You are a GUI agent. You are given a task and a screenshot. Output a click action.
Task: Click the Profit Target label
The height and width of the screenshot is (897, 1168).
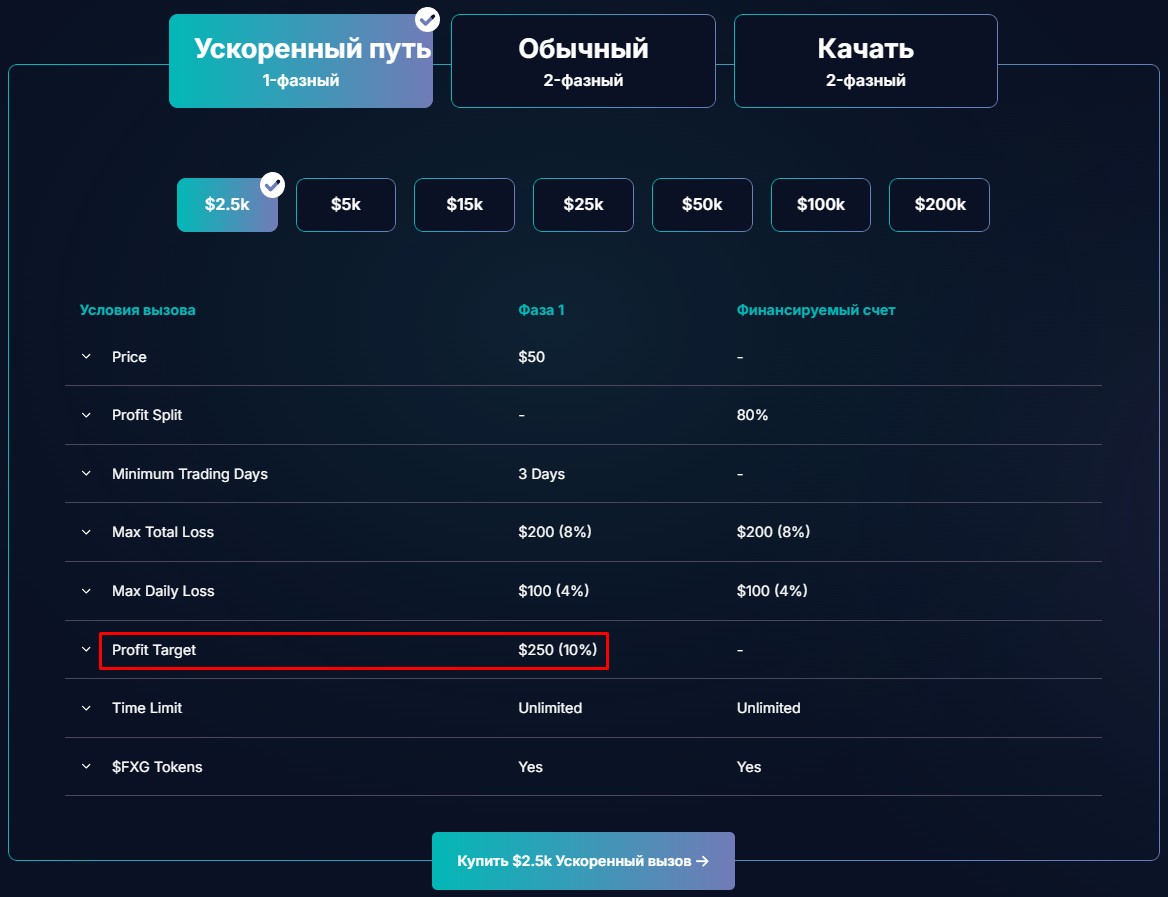coord(153,650)
